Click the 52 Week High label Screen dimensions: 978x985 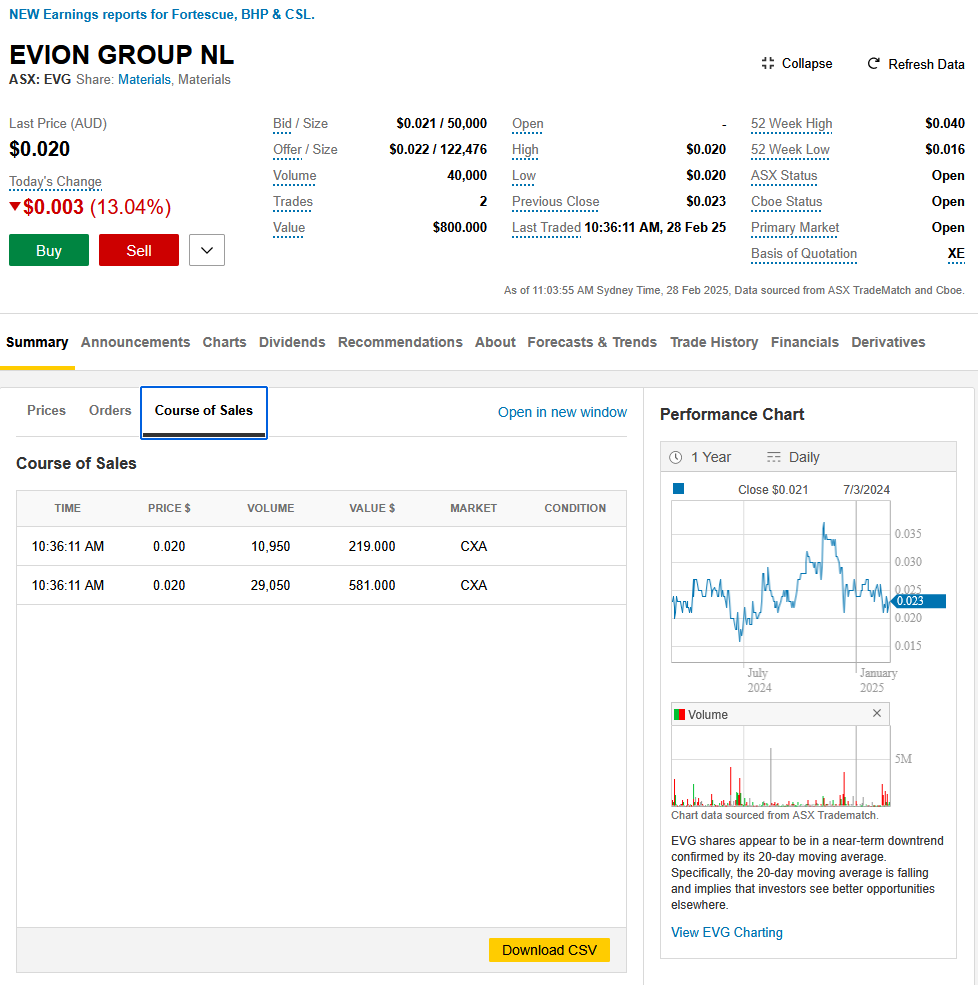(791, 124)
